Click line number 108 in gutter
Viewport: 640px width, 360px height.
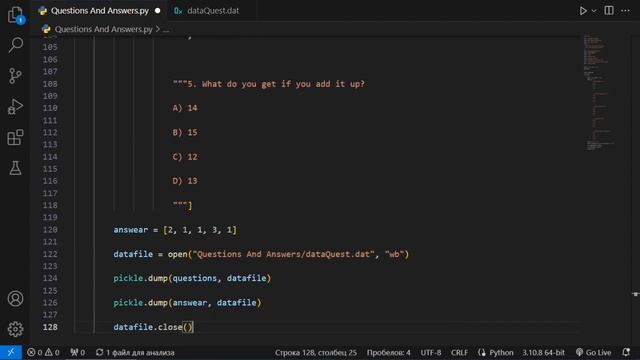(x=50, y=84)
